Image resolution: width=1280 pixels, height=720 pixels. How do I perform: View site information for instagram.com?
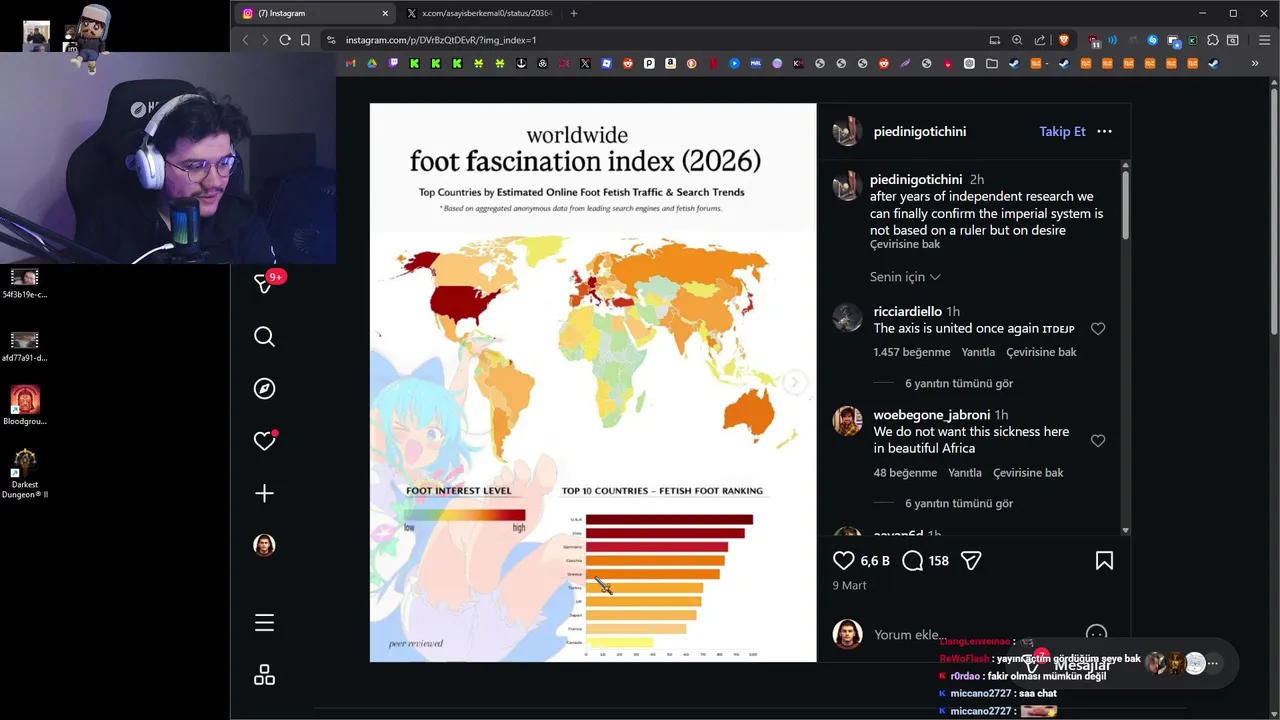[331, 40]
